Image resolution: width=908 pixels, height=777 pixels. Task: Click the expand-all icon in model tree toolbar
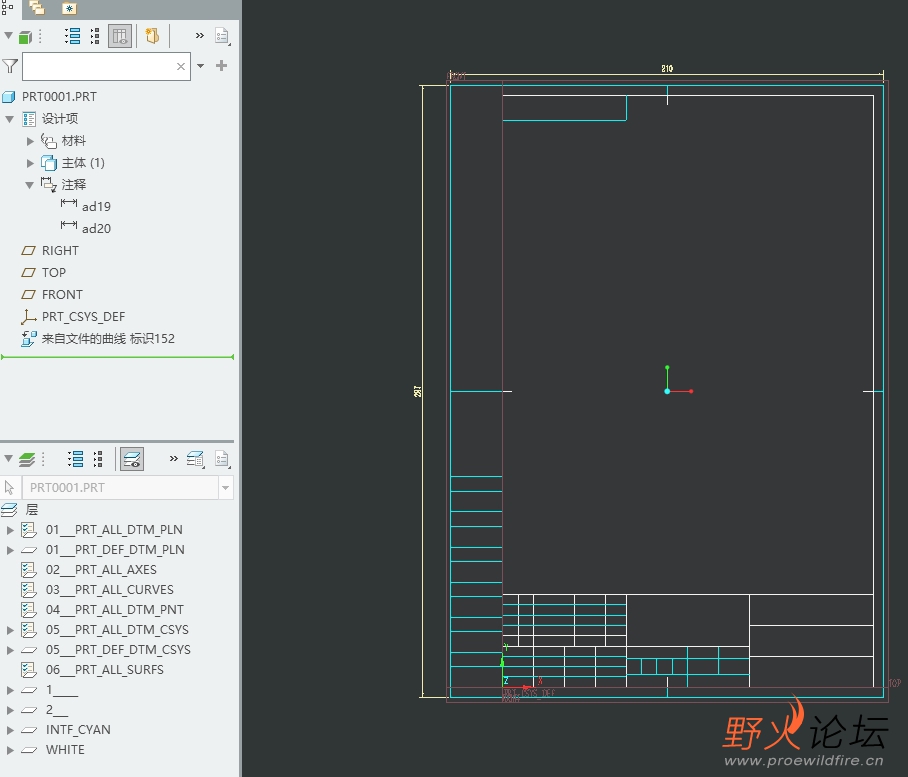click(x=73, y=37)
